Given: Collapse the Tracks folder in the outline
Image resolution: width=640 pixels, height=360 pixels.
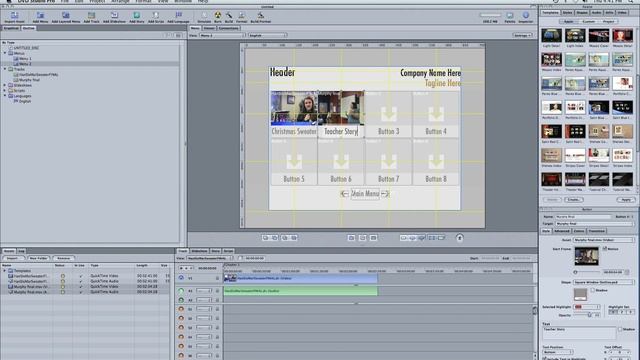Looking at the screenshot, I should click(5, 69).
